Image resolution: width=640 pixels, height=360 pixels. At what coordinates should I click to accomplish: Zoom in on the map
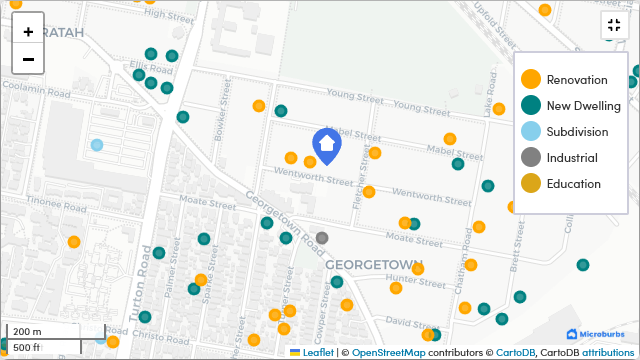(28, 31)
